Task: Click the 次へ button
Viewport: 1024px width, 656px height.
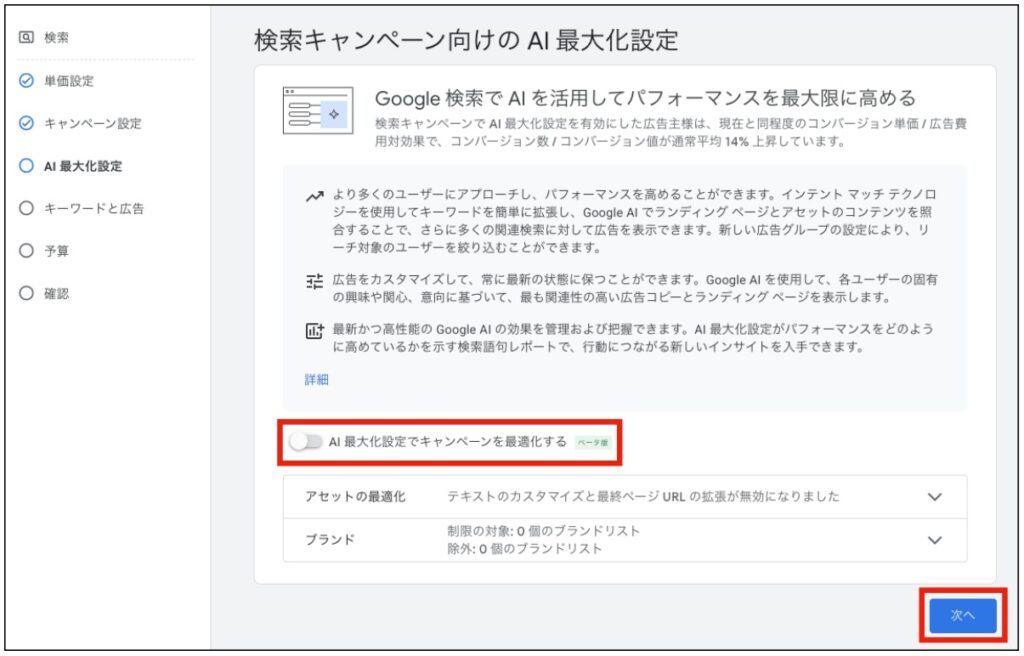Action: pos(962,616)
